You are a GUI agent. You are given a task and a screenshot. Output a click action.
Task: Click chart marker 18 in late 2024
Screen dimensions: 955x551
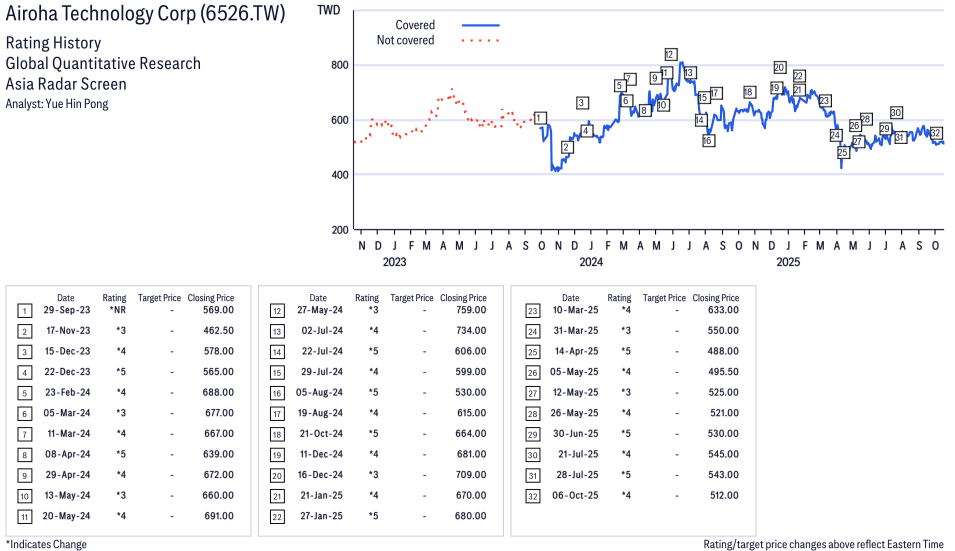pos(749,92)
